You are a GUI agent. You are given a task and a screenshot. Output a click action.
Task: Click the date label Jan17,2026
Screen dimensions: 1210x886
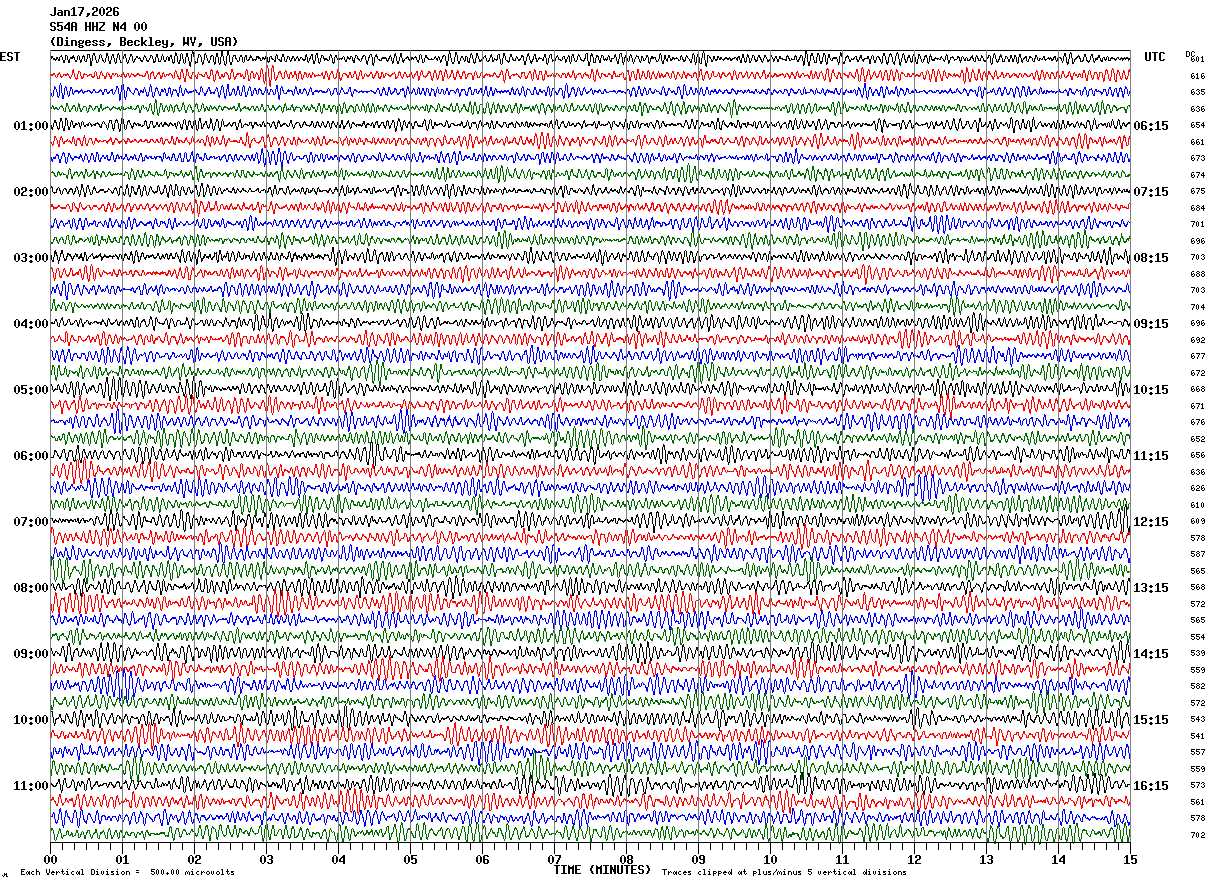84,12
